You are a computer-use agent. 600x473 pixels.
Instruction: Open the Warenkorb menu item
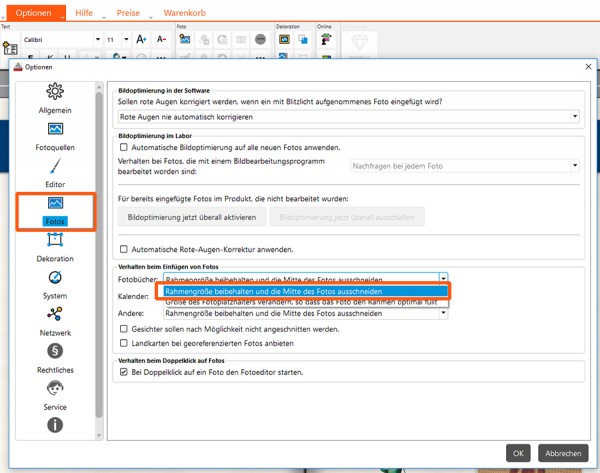183,13
